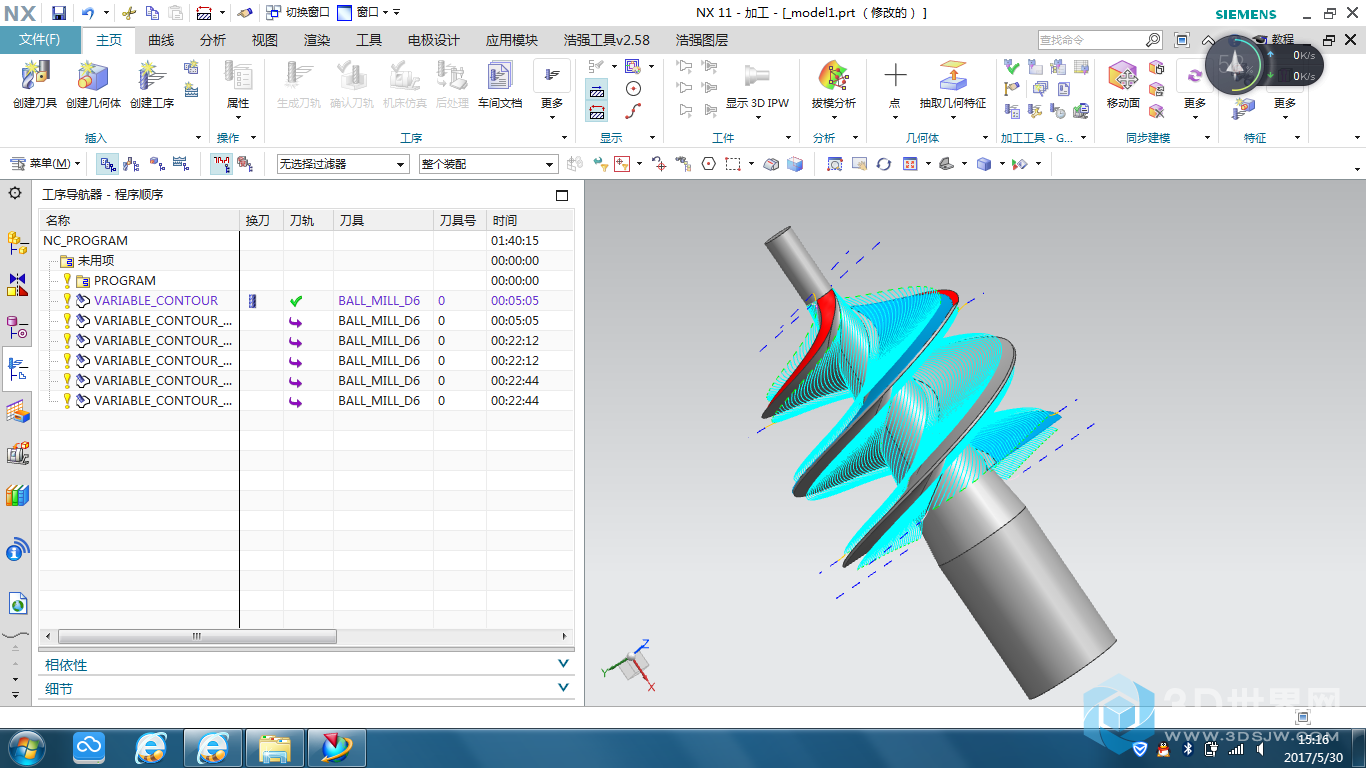Click the polygon selection icon in toolbar
The height and width of the screenshot is (768, 1366).
708,164
